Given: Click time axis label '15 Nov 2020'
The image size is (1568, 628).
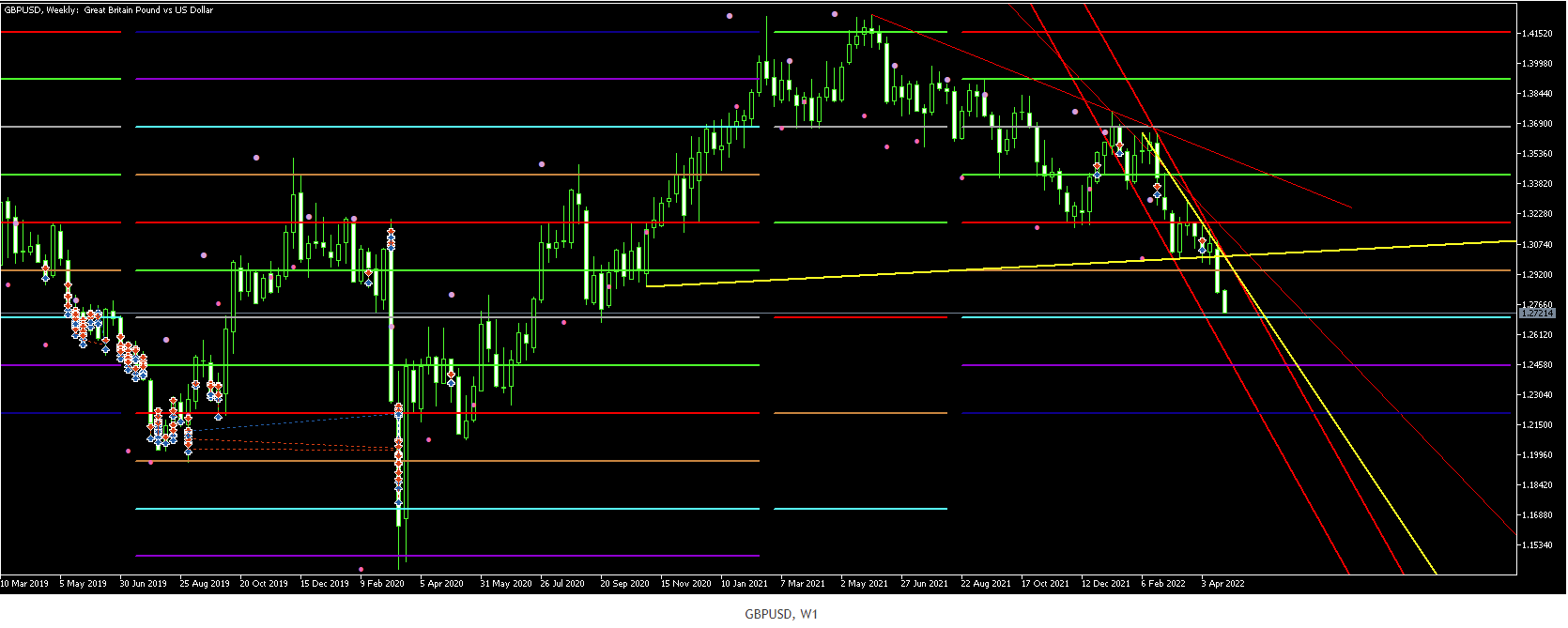Looking at the screenshot, I should pos(685,583).
